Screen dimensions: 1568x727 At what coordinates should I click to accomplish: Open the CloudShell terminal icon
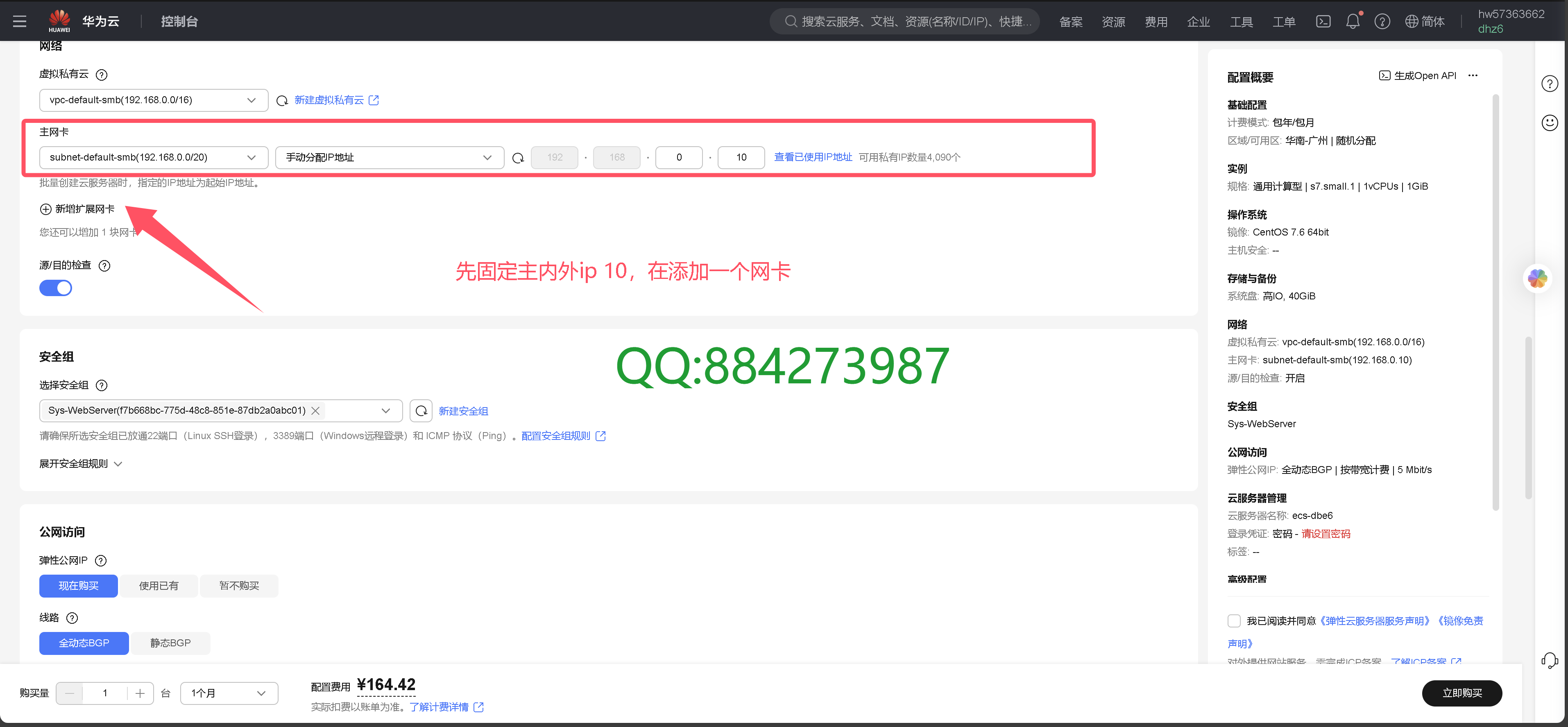pyautogui.click(x=1323, y=21)
